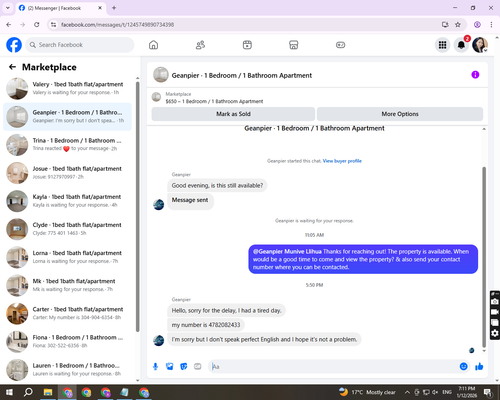Open the Watch video icon

tap(247, 45)
